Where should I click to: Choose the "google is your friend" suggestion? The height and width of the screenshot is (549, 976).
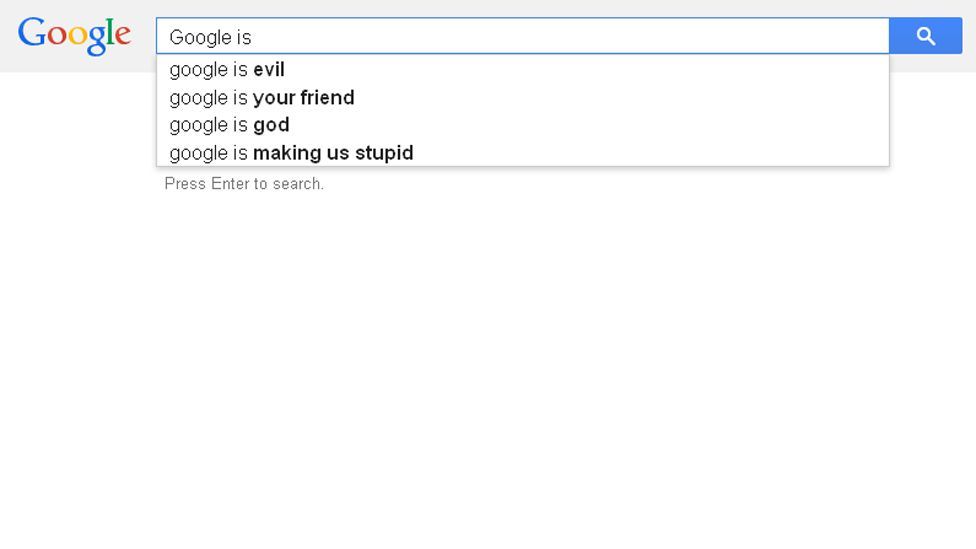tap(522, 97)
